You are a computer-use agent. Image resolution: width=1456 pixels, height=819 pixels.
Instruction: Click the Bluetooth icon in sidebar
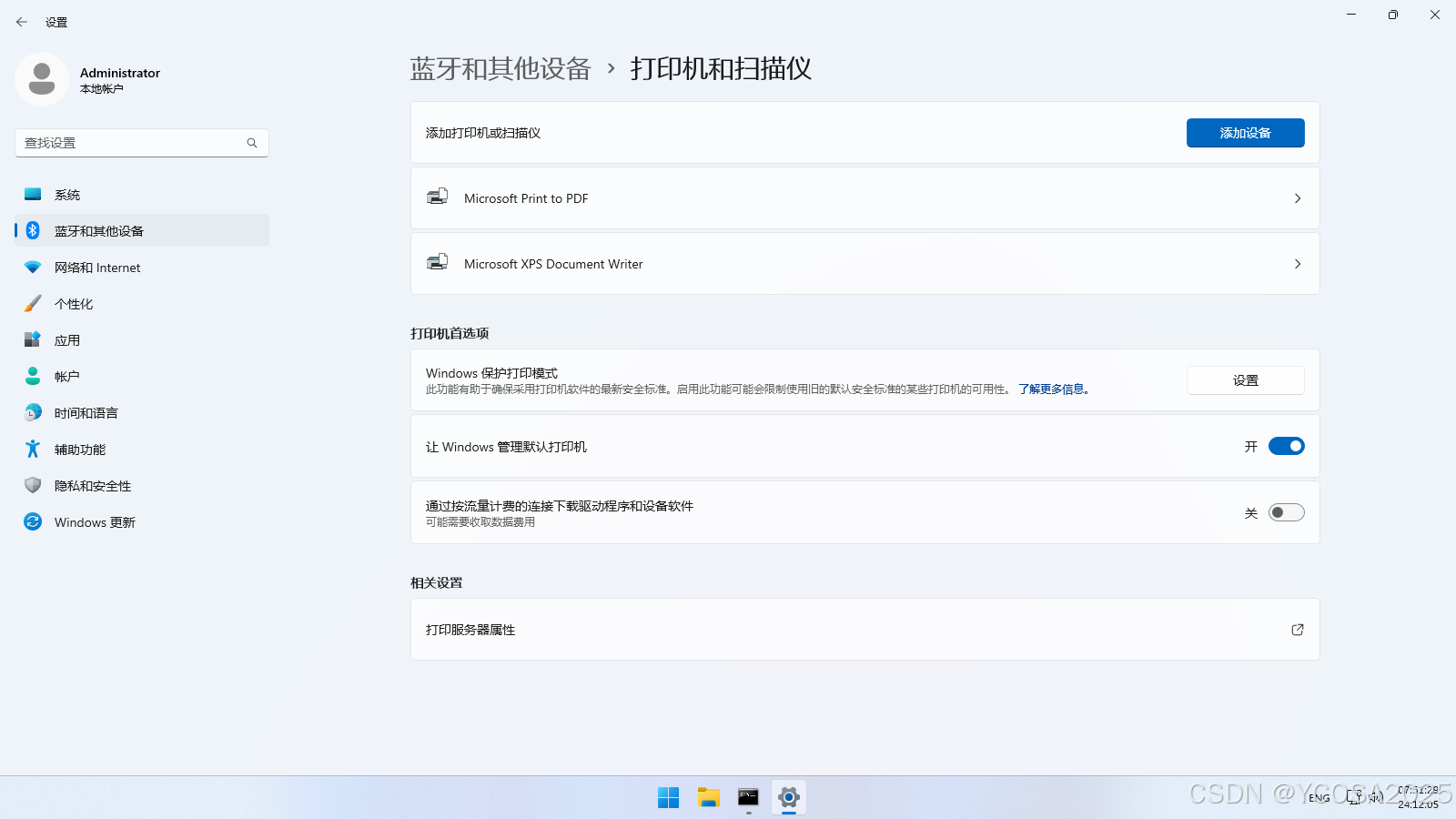pos(33,230)
